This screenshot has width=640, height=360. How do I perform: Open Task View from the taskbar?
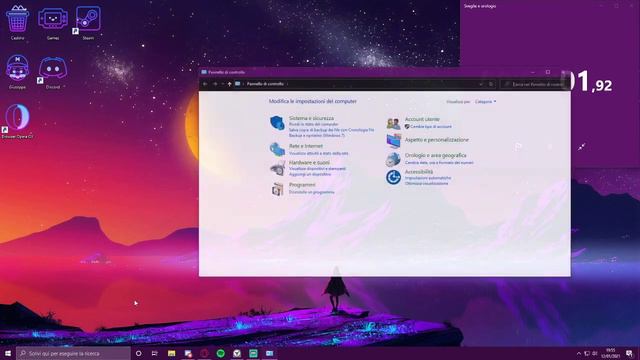pyautogui.click(x=155, y=353)
